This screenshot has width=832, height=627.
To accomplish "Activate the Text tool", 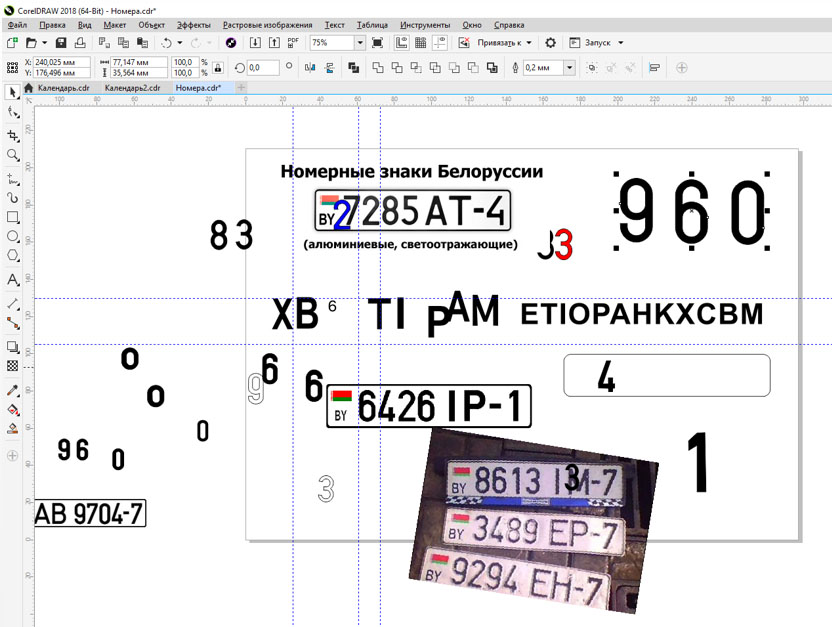I will (x=13, y=280).
